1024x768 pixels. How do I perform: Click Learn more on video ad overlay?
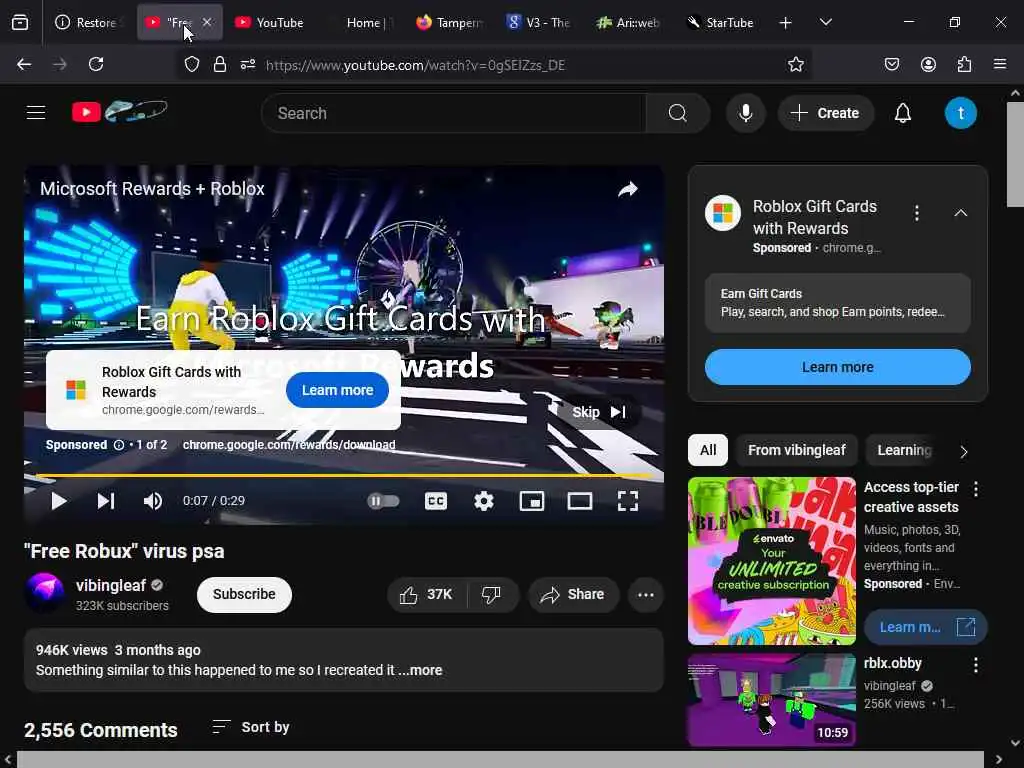point(337,390)
